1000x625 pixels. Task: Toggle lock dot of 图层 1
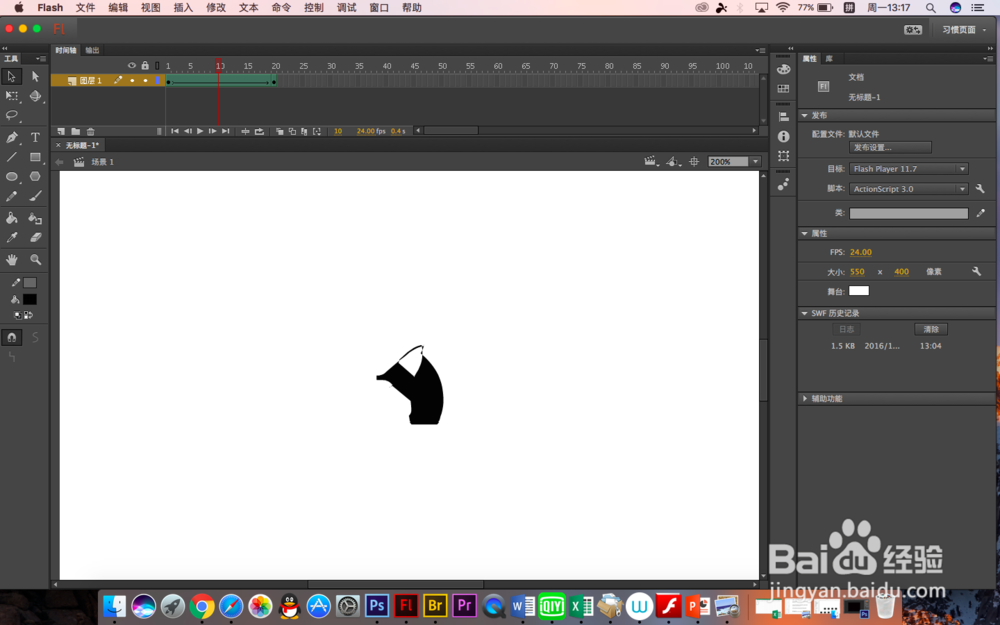(145, 80)
